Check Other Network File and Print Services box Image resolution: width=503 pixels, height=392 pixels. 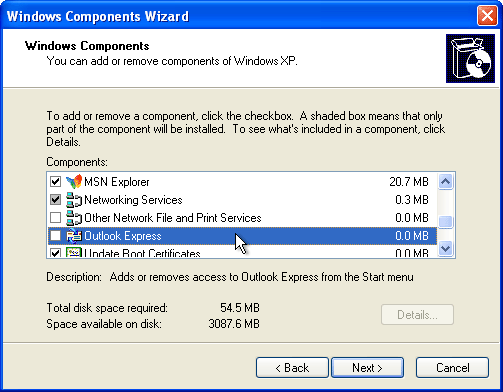point(55,218)
